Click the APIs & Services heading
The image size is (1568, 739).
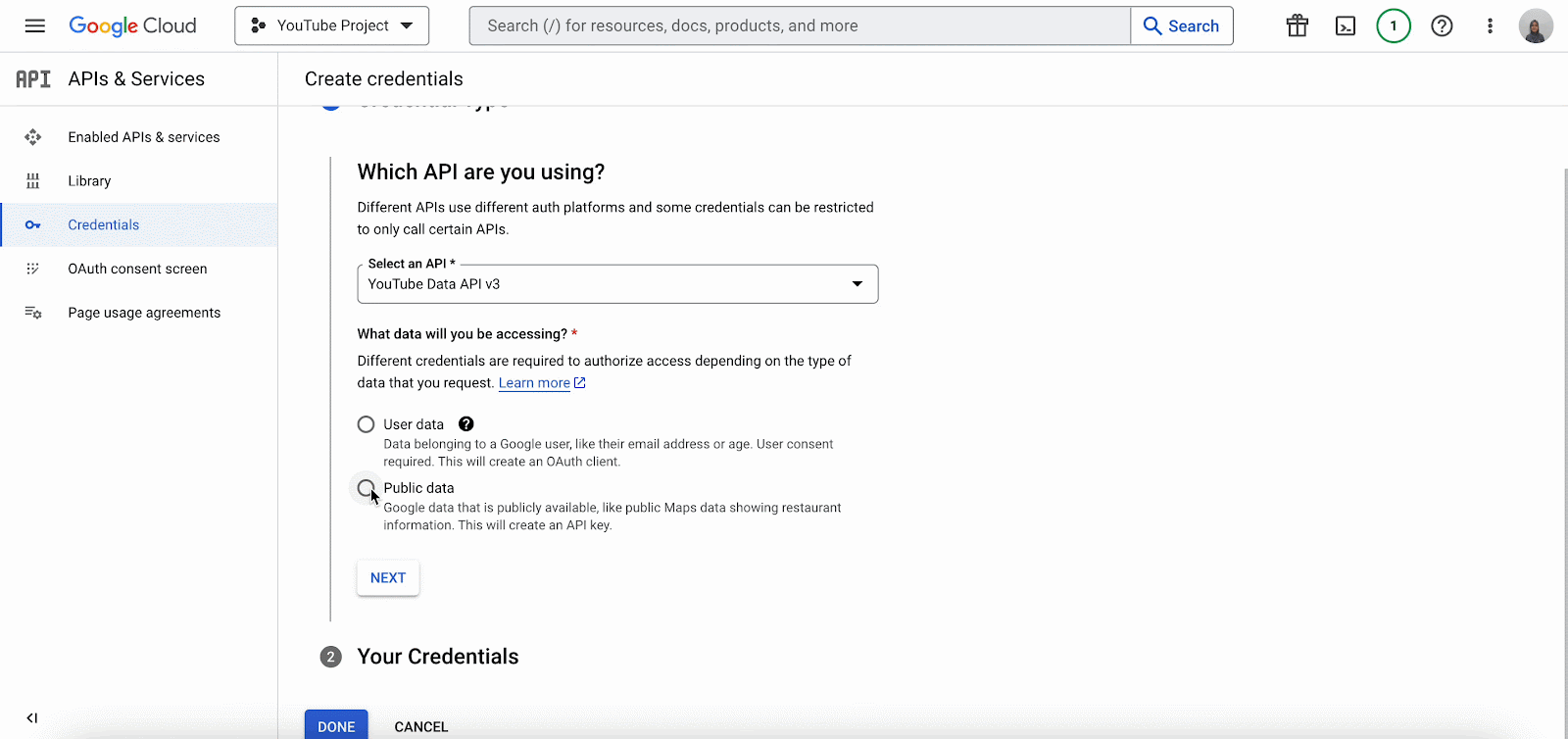[136, 78]
